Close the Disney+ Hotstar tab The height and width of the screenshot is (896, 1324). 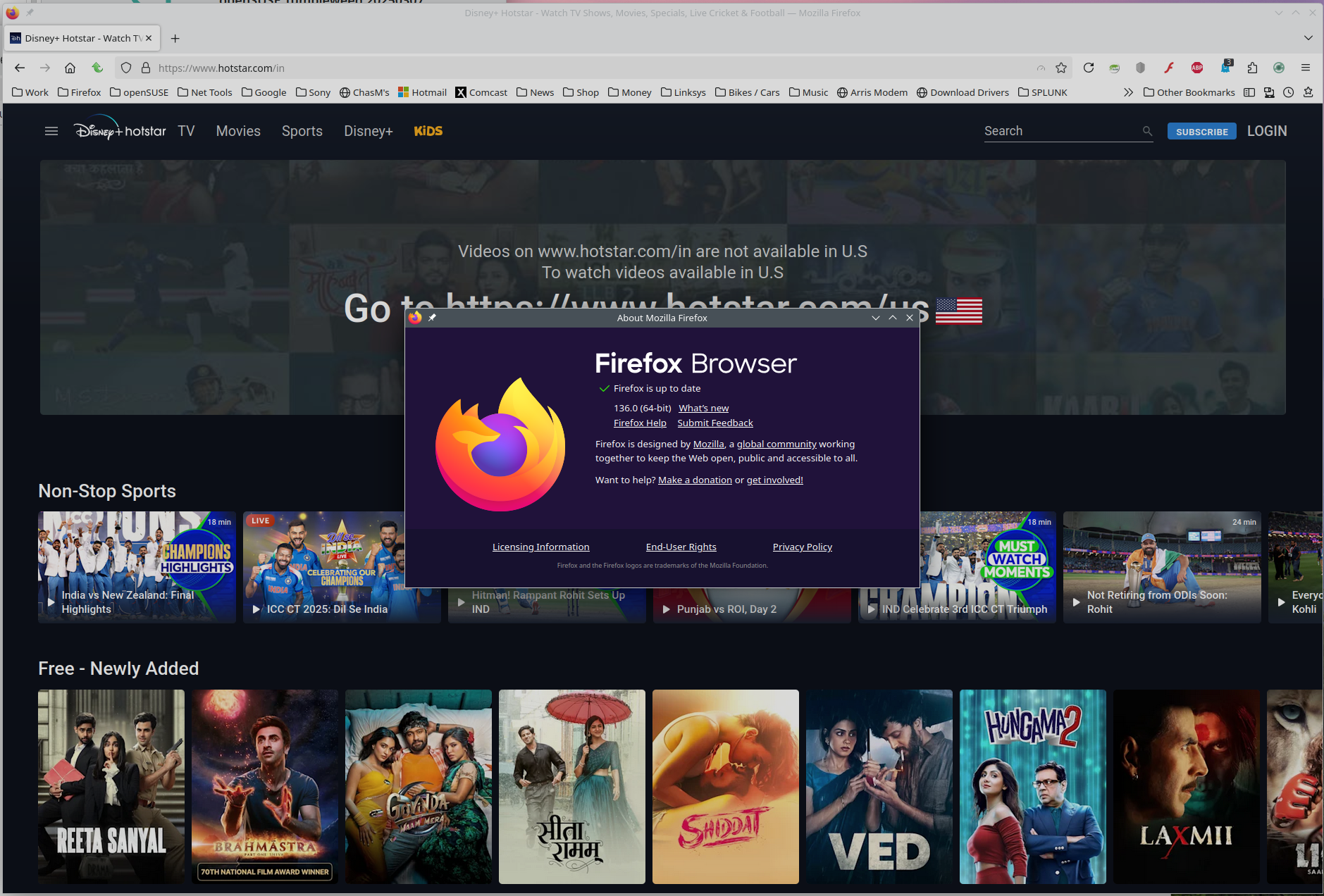(x=149, y=38)
